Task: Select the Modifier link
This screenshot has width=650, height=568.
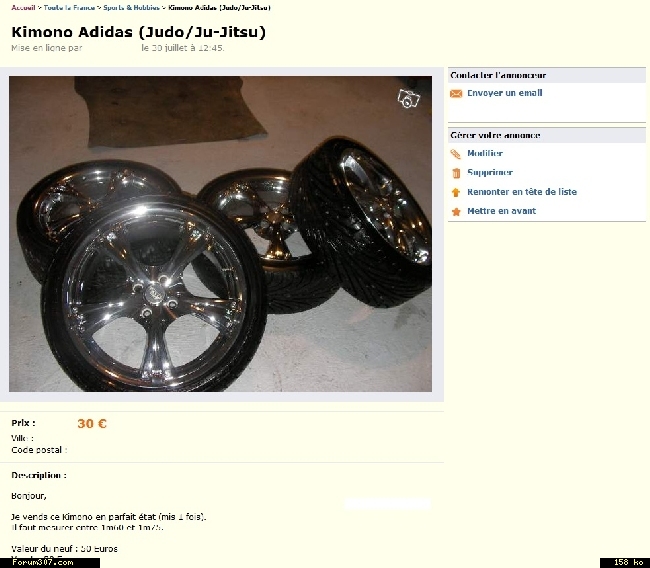Action: coord(485,153)
